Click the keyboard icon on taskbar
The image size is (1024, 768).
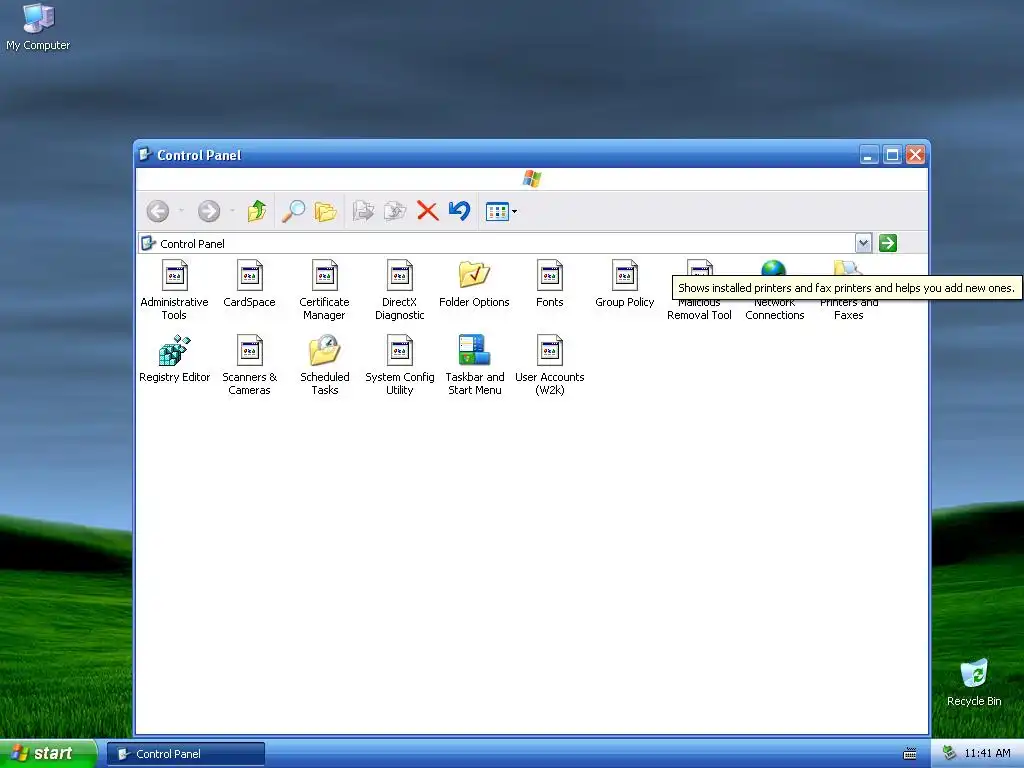[910, 754]
